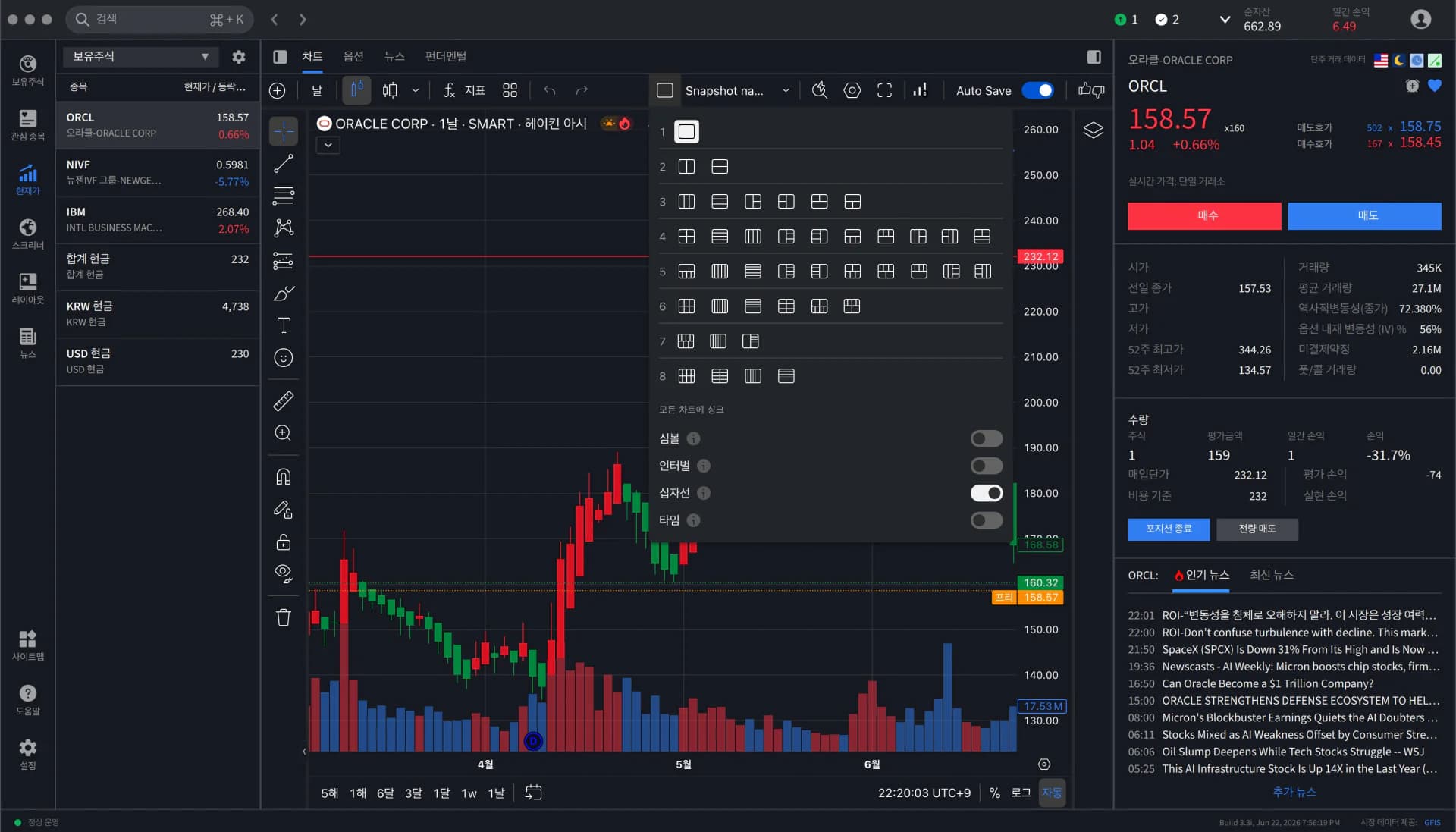Click the 검색 search field

pyautogui.click(x=159, y=20)
